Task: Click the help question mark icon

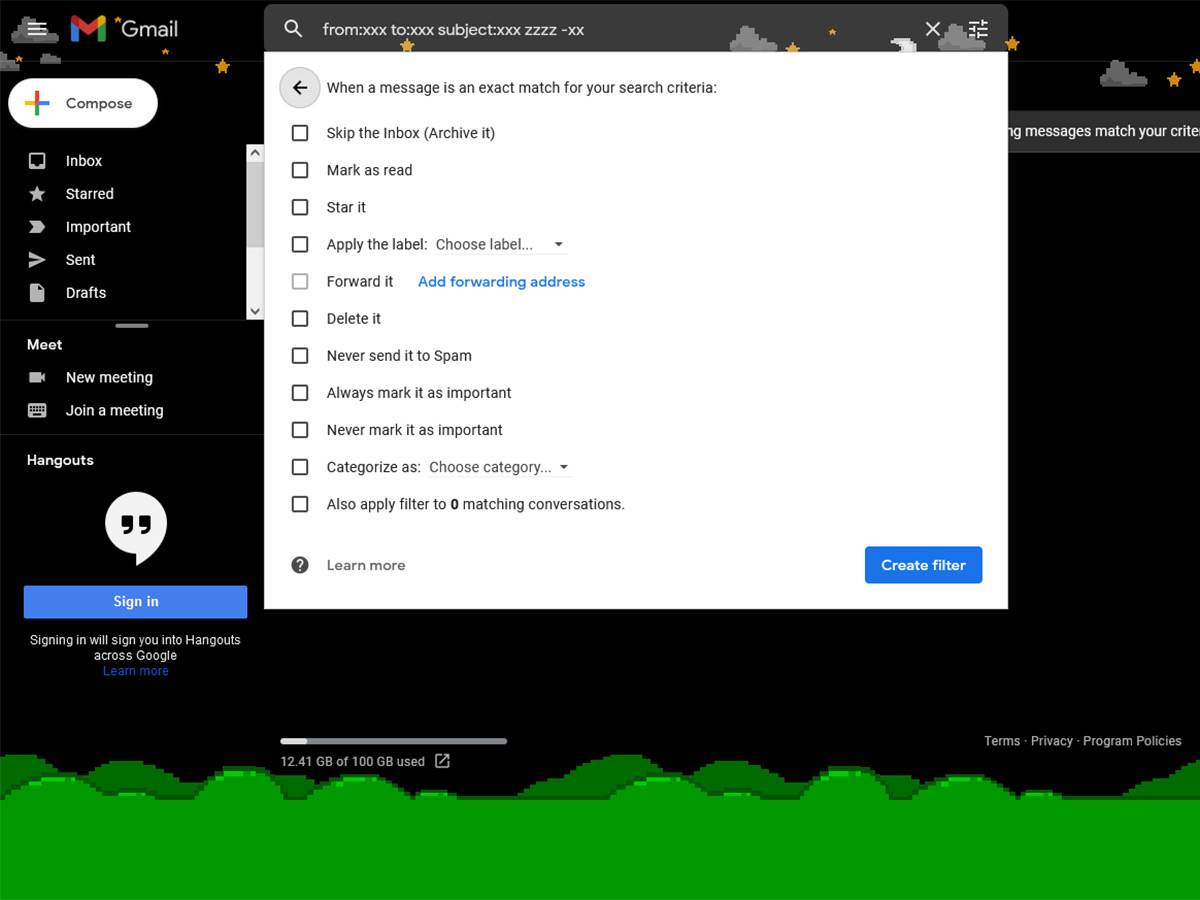Action: pyautogui.click(x=300, y=565)
